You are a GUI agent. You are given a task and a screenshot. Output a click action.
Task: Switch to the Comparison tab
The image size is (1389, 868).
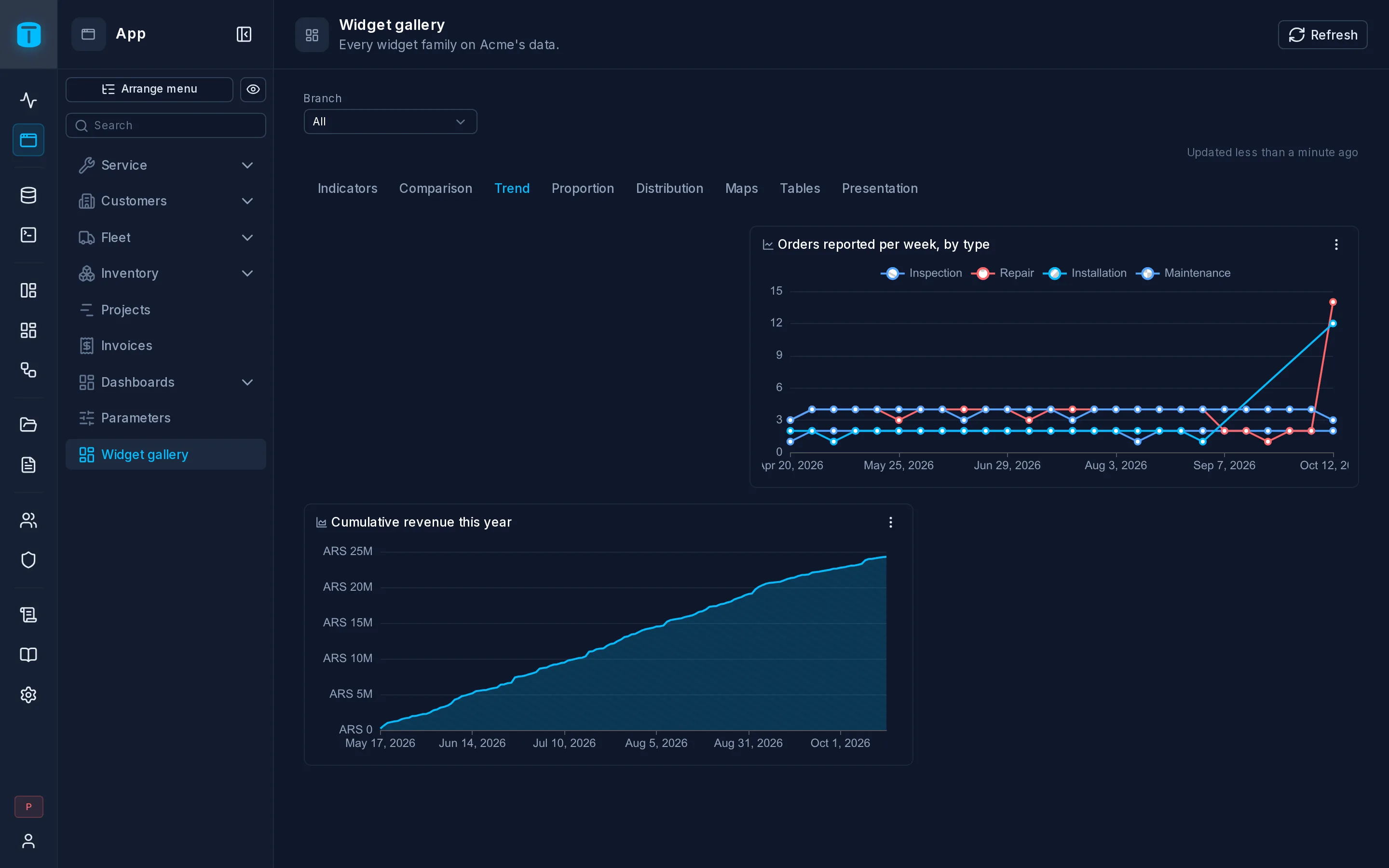click(436, 188)
